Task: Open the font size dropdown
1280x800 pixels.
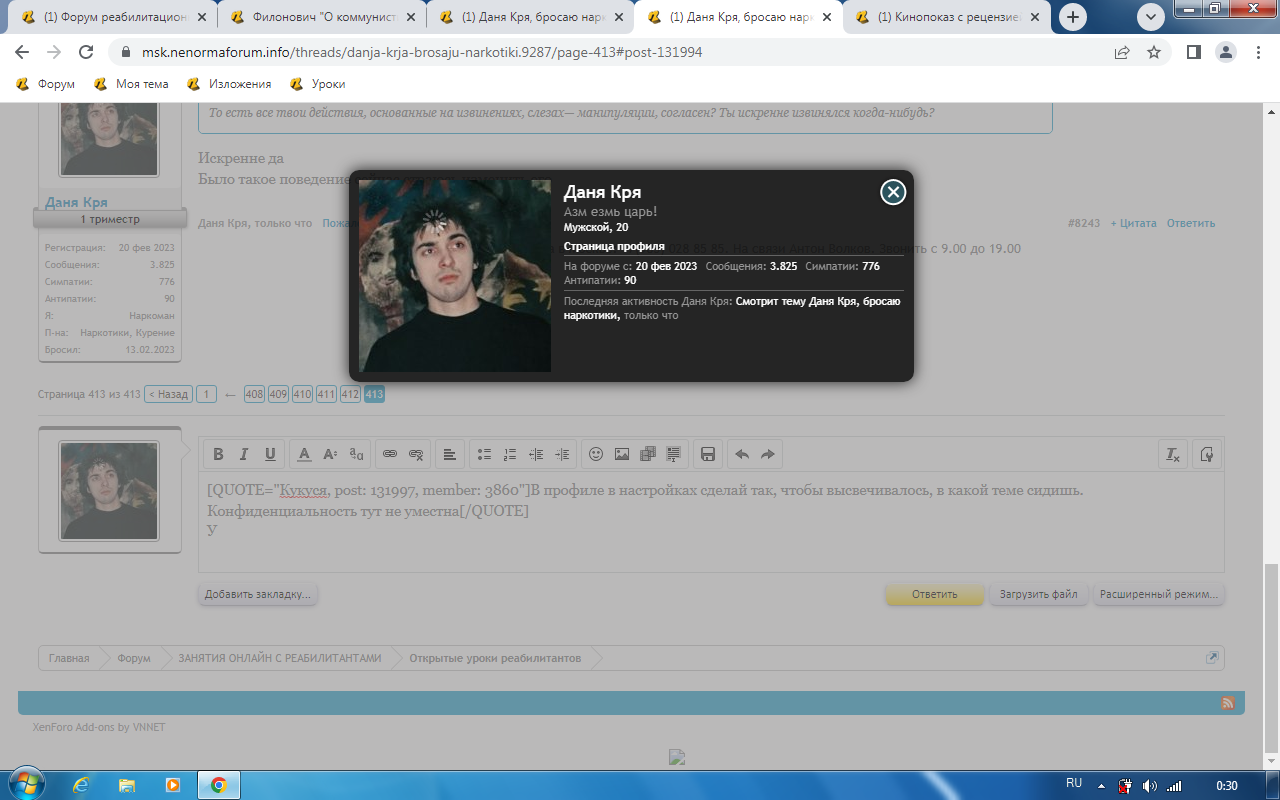Action: tap(331, 454)
